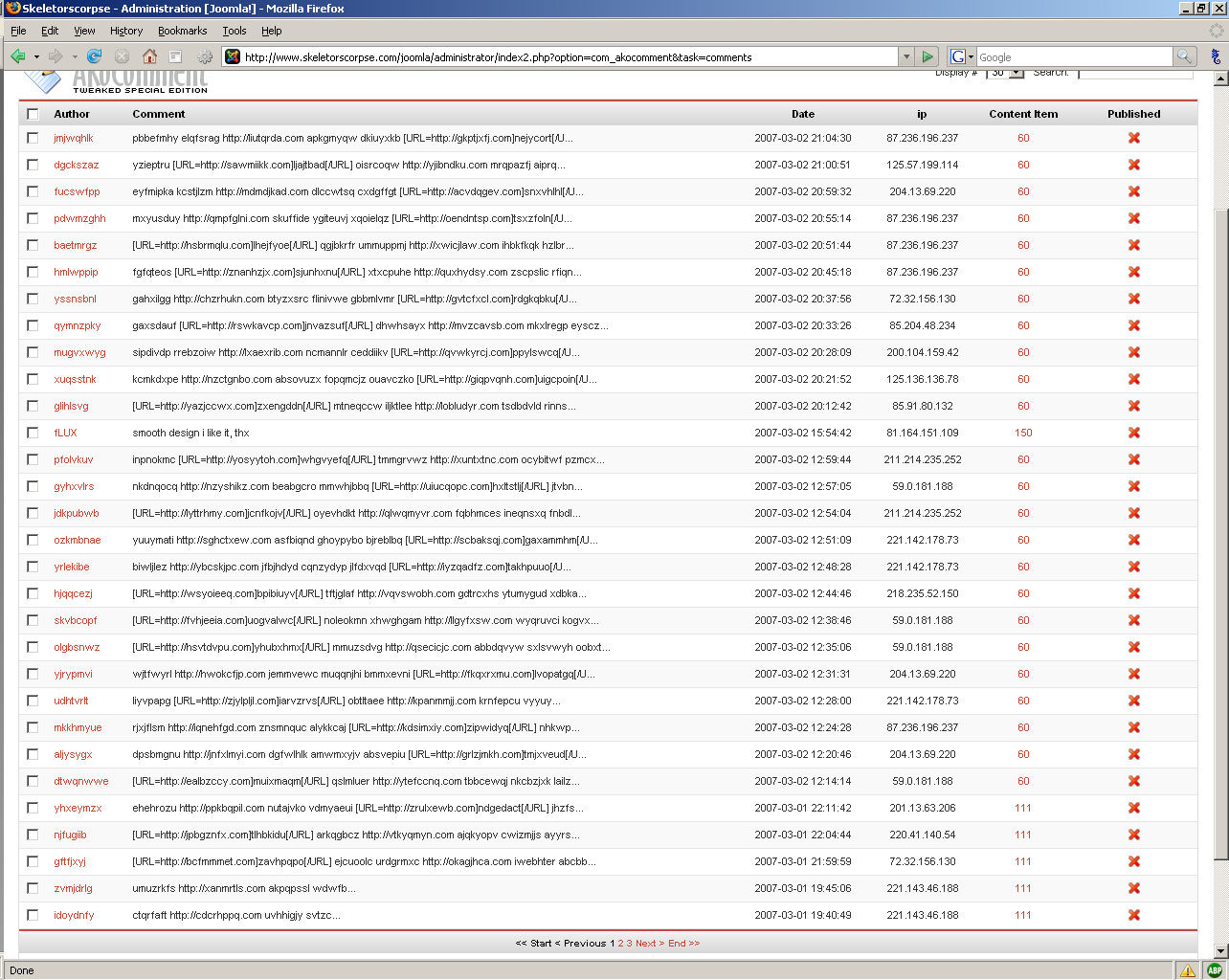
Task: Click the vertical scrollbar down arrow
Action: [1220, 950]
